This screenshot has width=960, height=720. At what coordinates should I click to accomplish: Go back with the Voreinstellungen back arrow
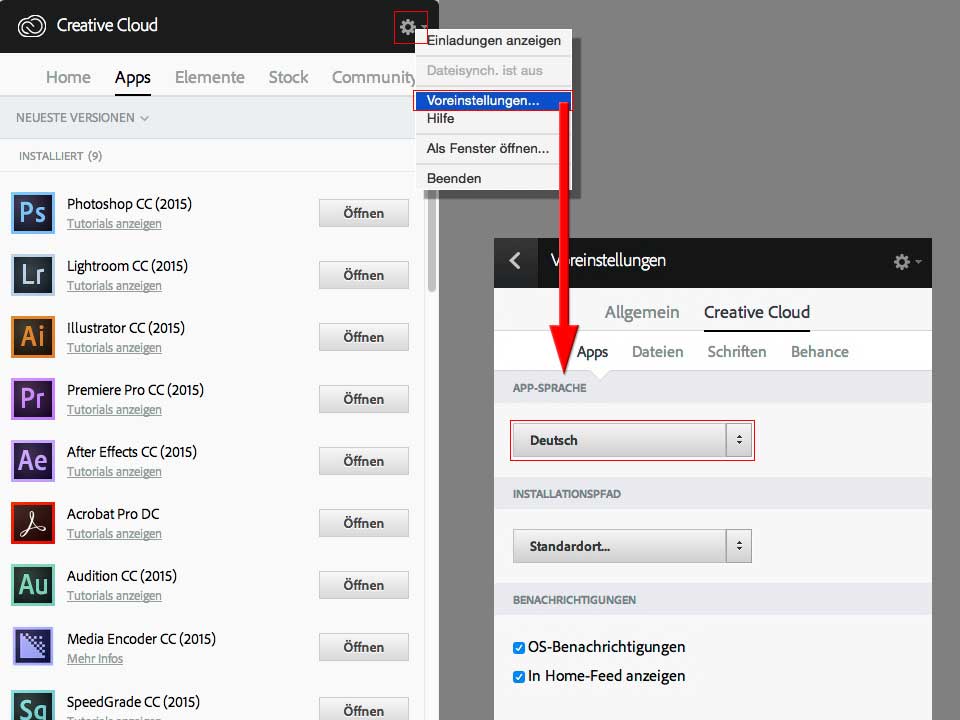tap(516, 261)
